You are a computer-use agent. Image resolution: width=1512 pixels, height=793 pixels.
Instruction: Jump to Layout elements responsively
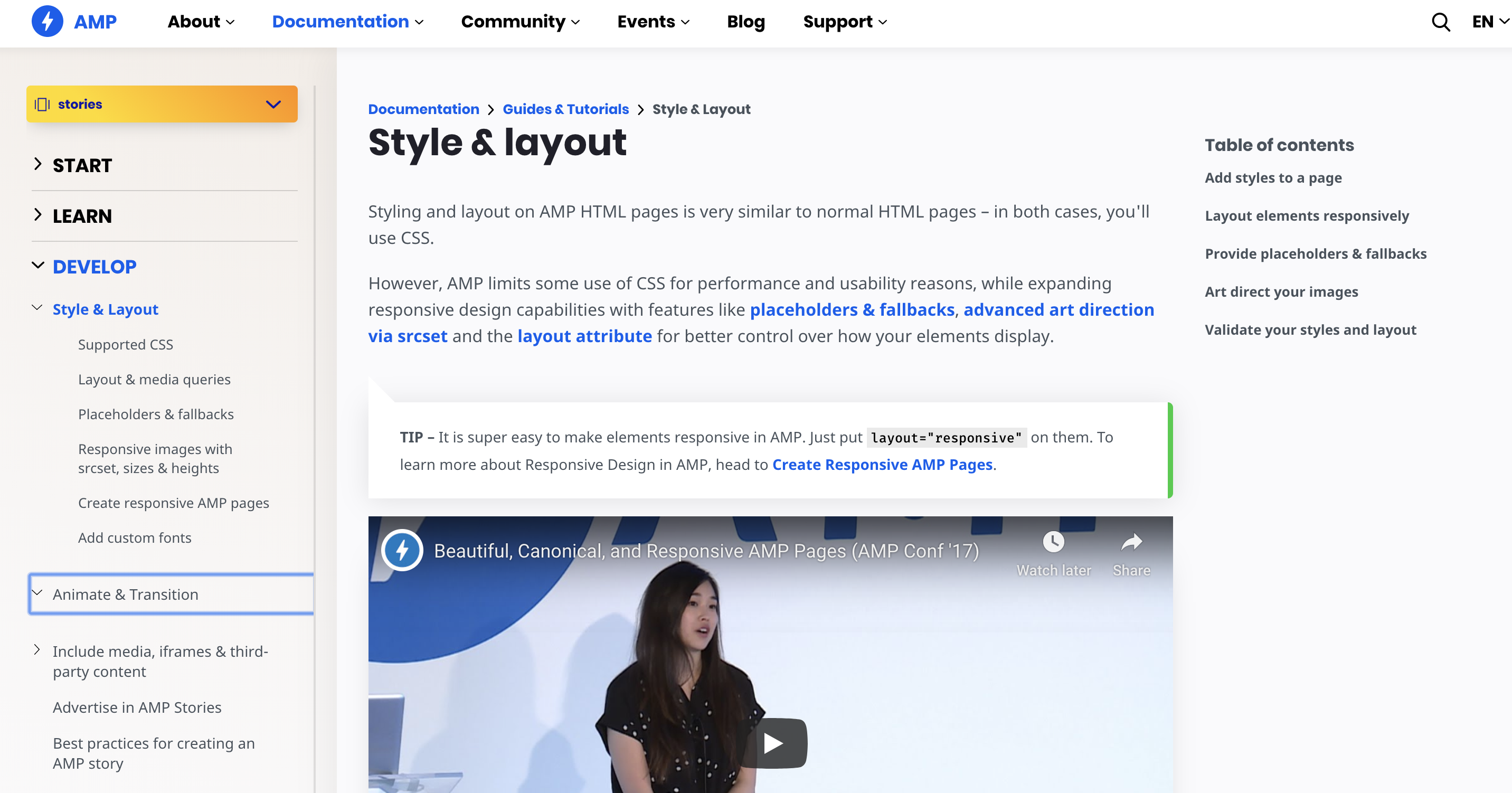[1307, 215]
